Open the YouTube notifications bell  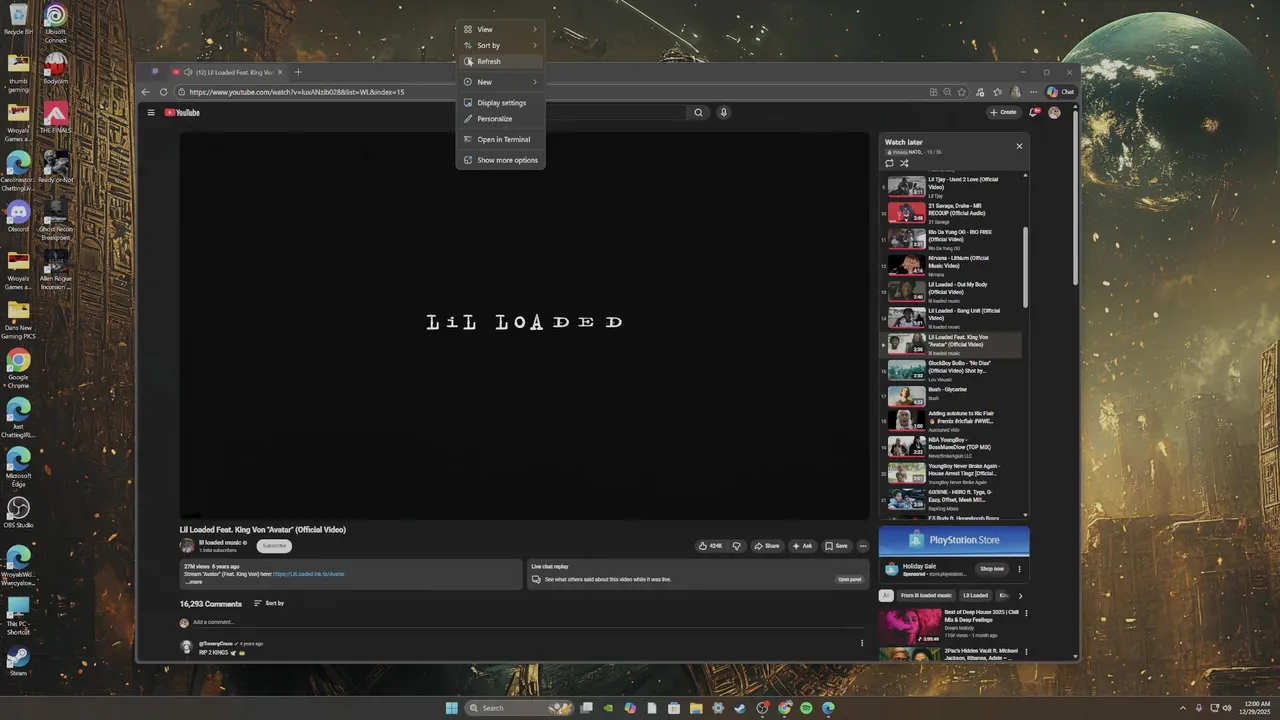point(1034,112)
